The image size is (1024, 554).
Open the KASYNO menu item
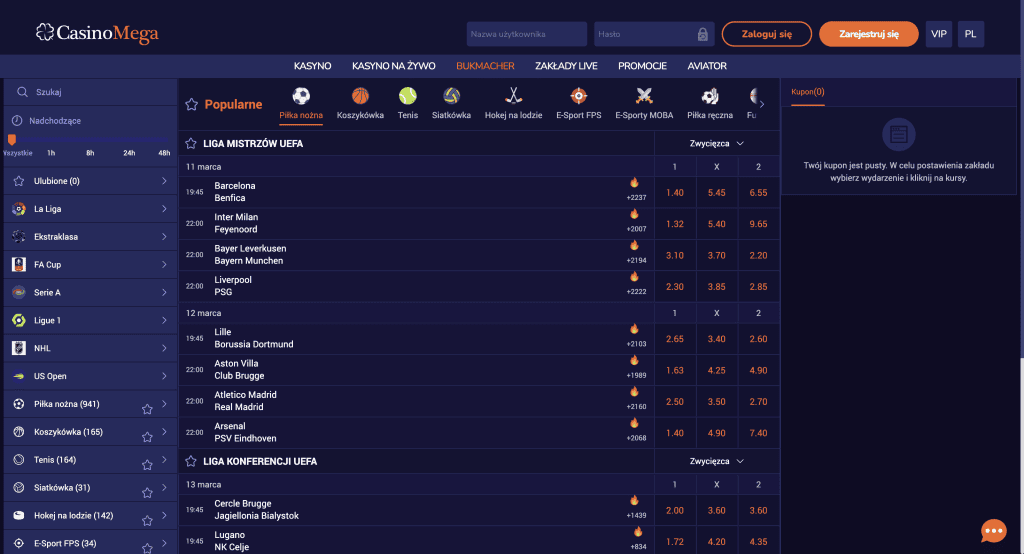pos(312,66)
